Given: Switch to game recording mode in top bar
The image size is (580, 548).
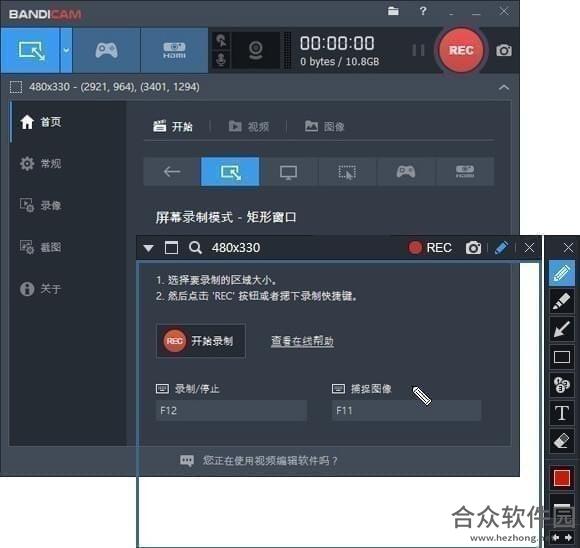Looking at the screenshot, I should (107, 50).
